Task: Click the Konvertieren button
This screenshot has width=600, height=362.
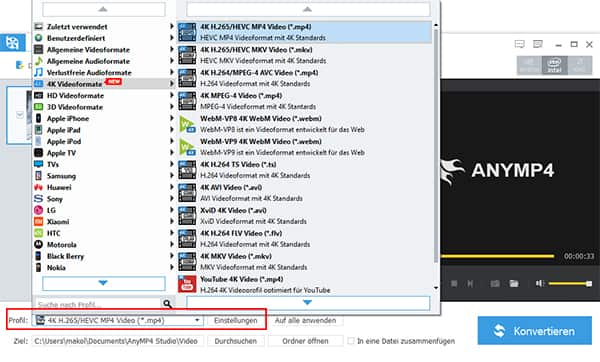Action: coord(535,331)
